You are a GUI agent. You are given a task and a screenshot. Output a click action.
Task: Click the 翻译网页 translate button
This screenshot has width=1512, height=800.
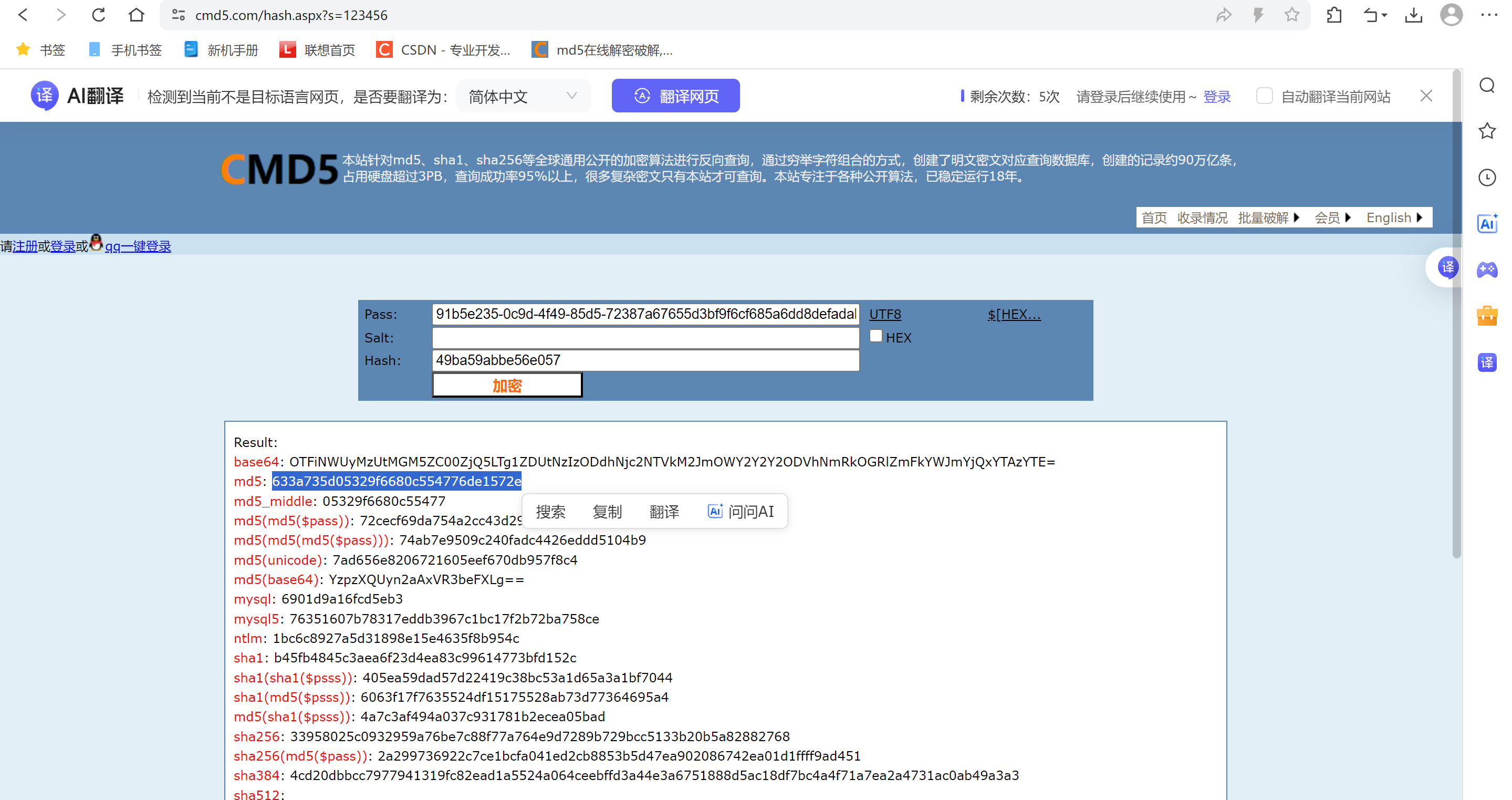(675, 96)
